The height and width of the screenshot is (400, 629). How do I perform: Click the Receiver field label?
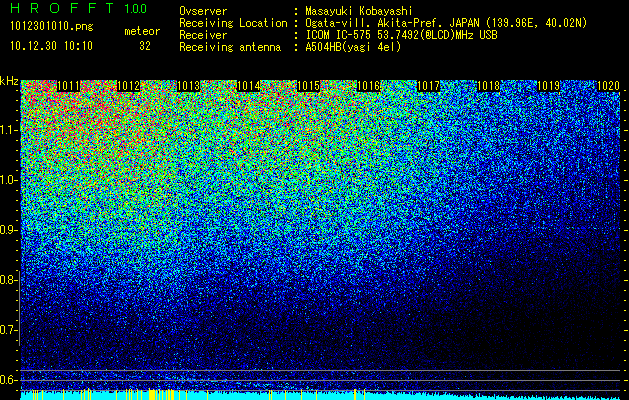[203, 35]
